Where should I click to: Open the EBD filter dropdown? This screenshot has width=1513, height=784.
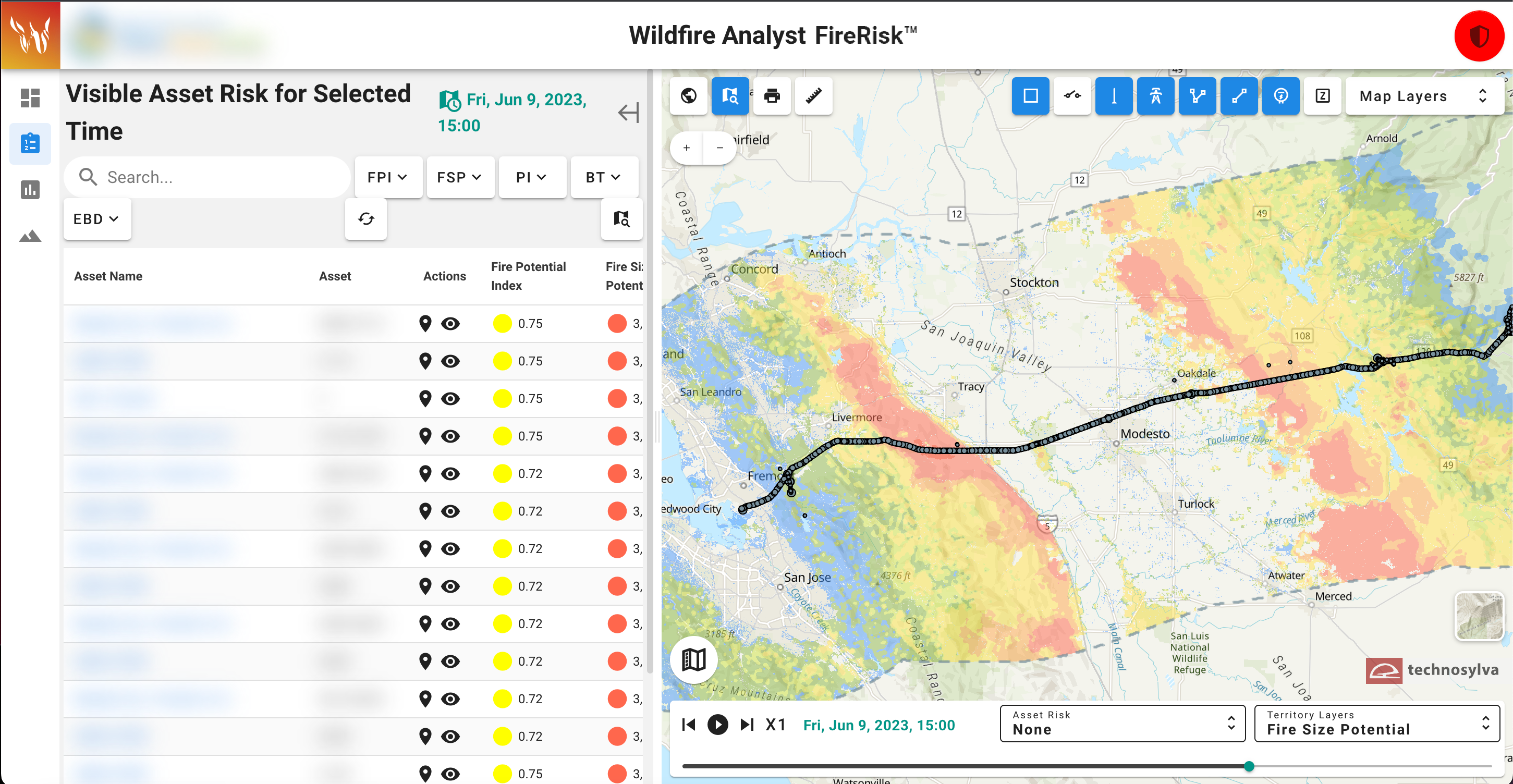pyautogui.click(x=96, y=219)
